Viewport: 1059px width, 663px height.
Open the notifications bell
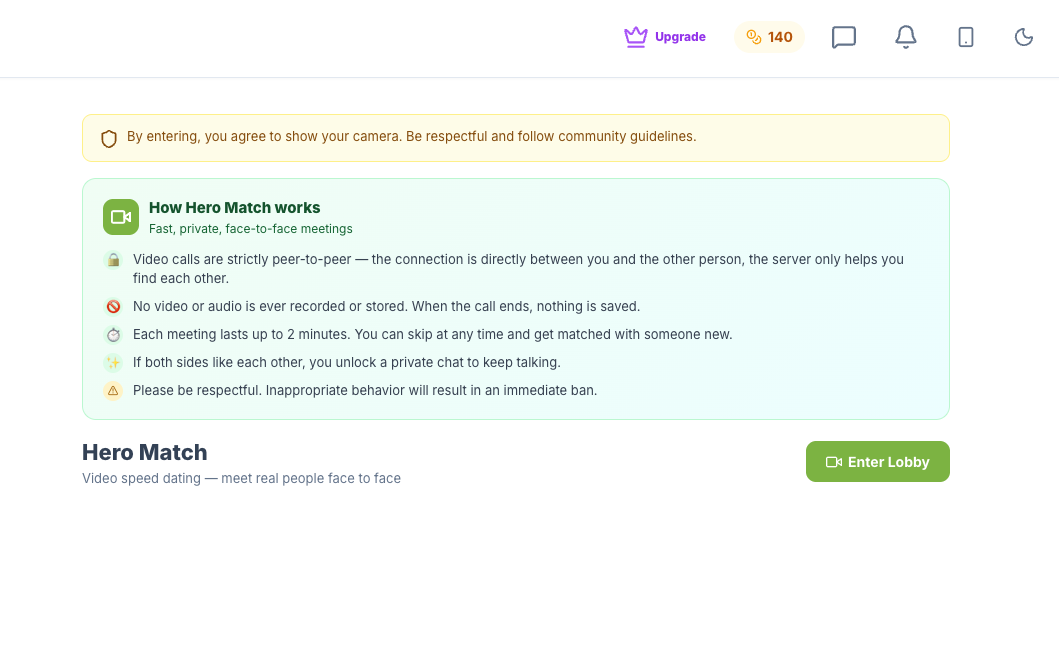point(906,37)
